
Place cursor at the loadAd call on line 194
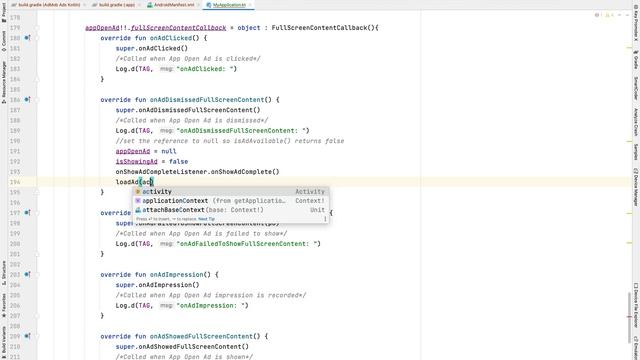(x=127, y=182)
